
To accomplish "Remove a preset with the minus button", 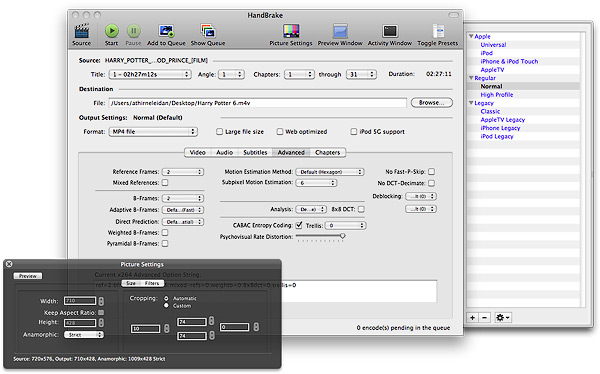I will pos(484,318).
